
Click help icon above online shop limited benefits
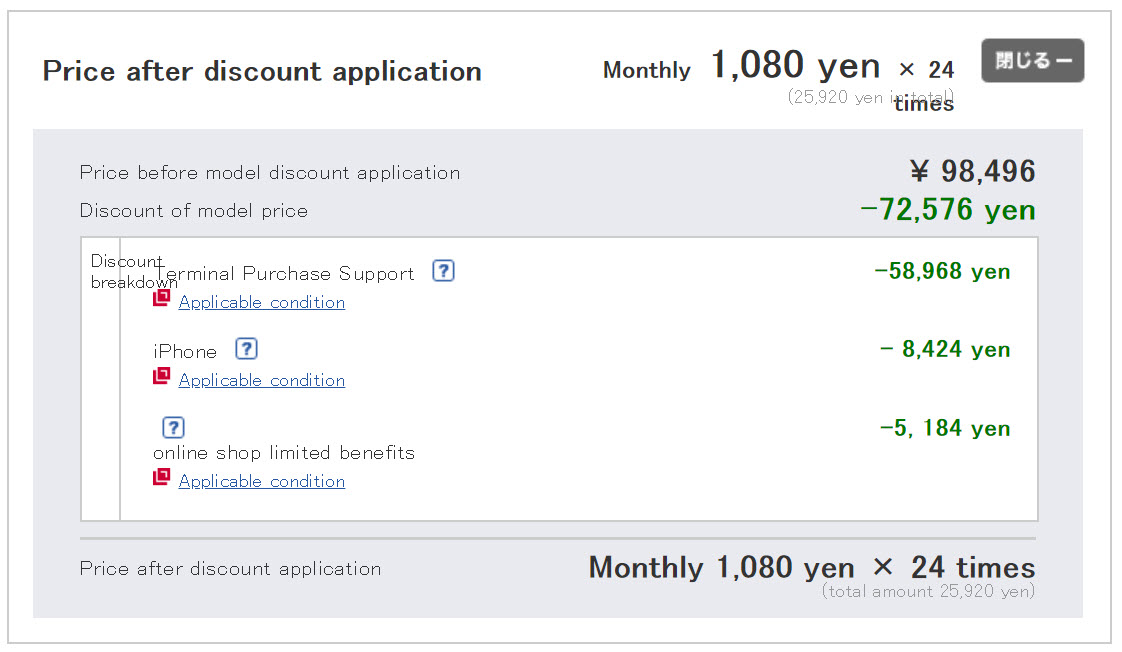[173, 427]
